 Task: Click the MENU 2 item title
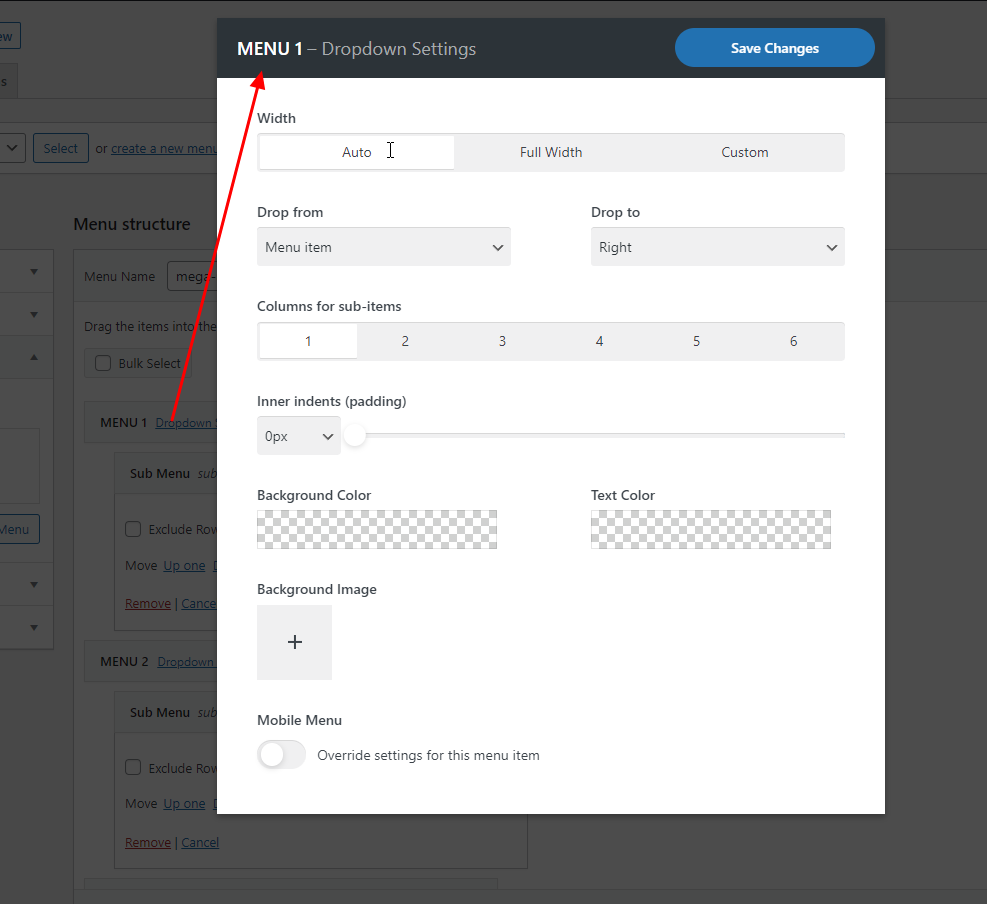(124, 662)
